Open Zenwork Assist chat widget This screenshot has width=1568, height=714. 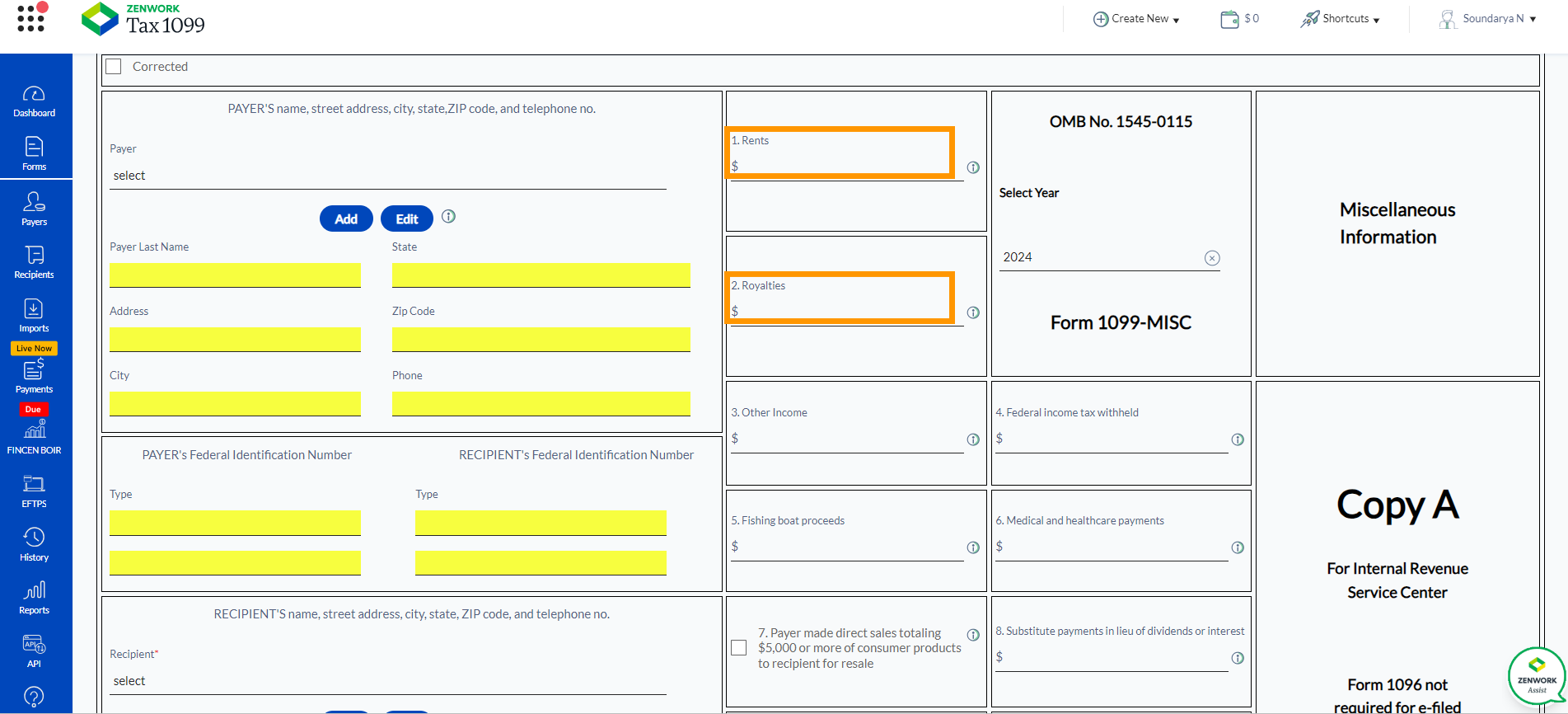(x=1537, y=677)
